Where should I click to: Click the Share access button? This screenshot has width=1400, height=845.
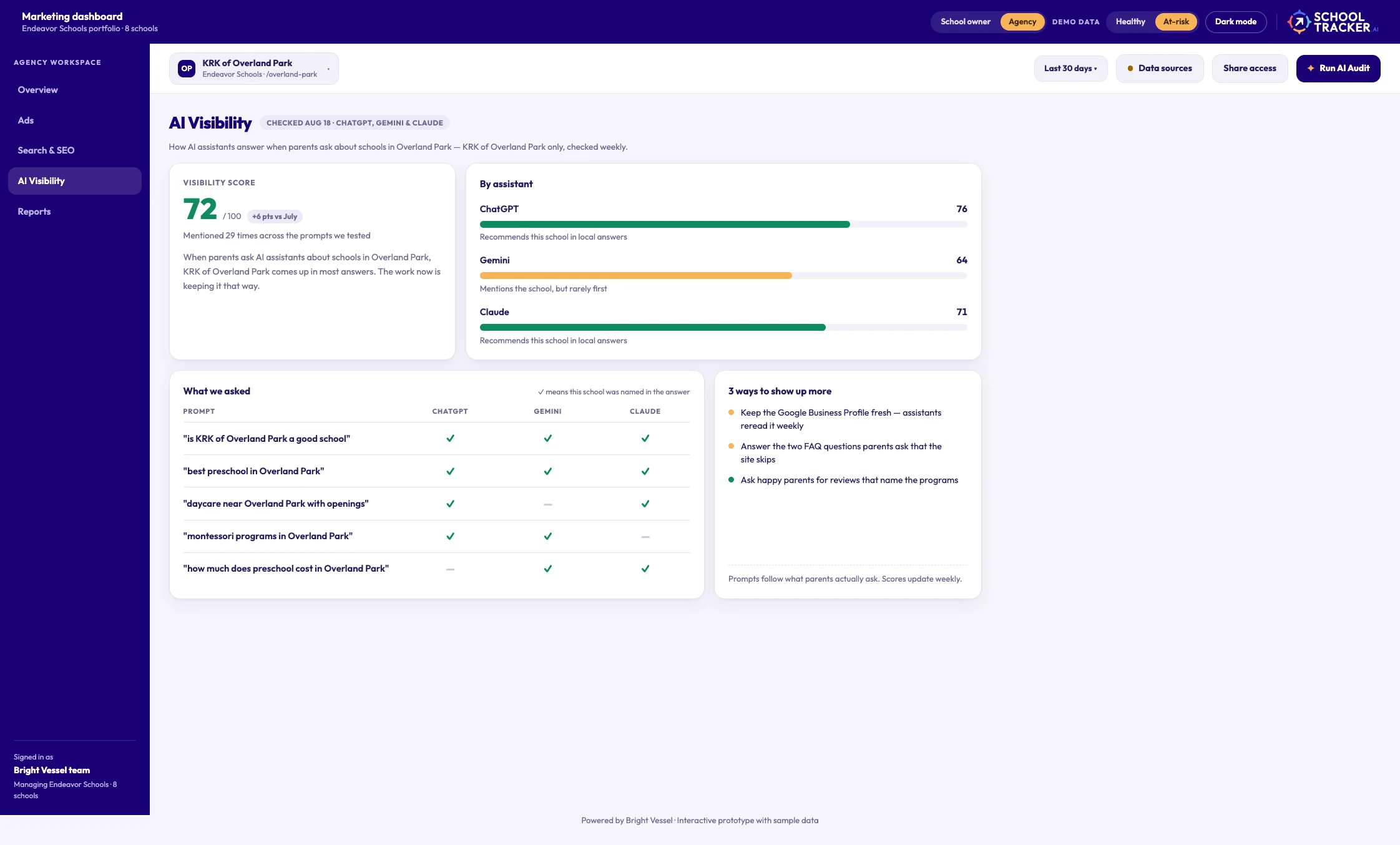(1250, 69)
